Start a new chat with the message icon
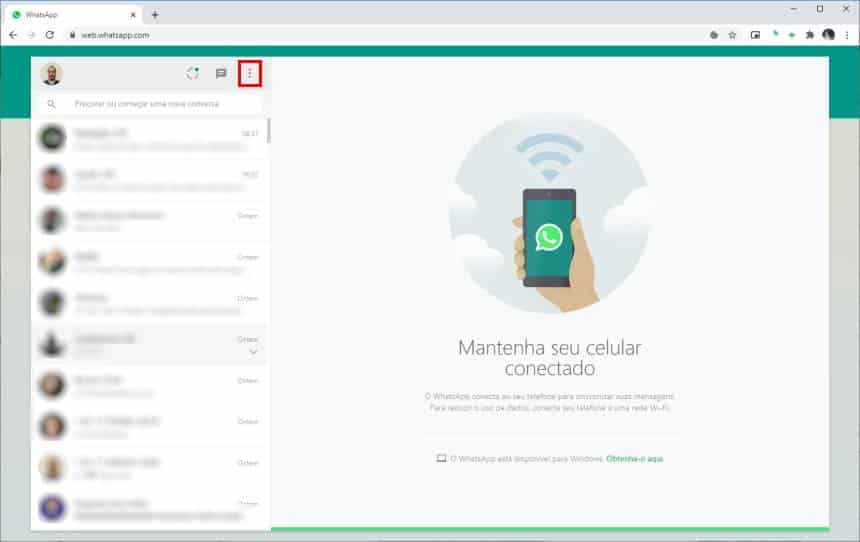The height and width of the screenshot is (542, 860). [x=221, y=74]
